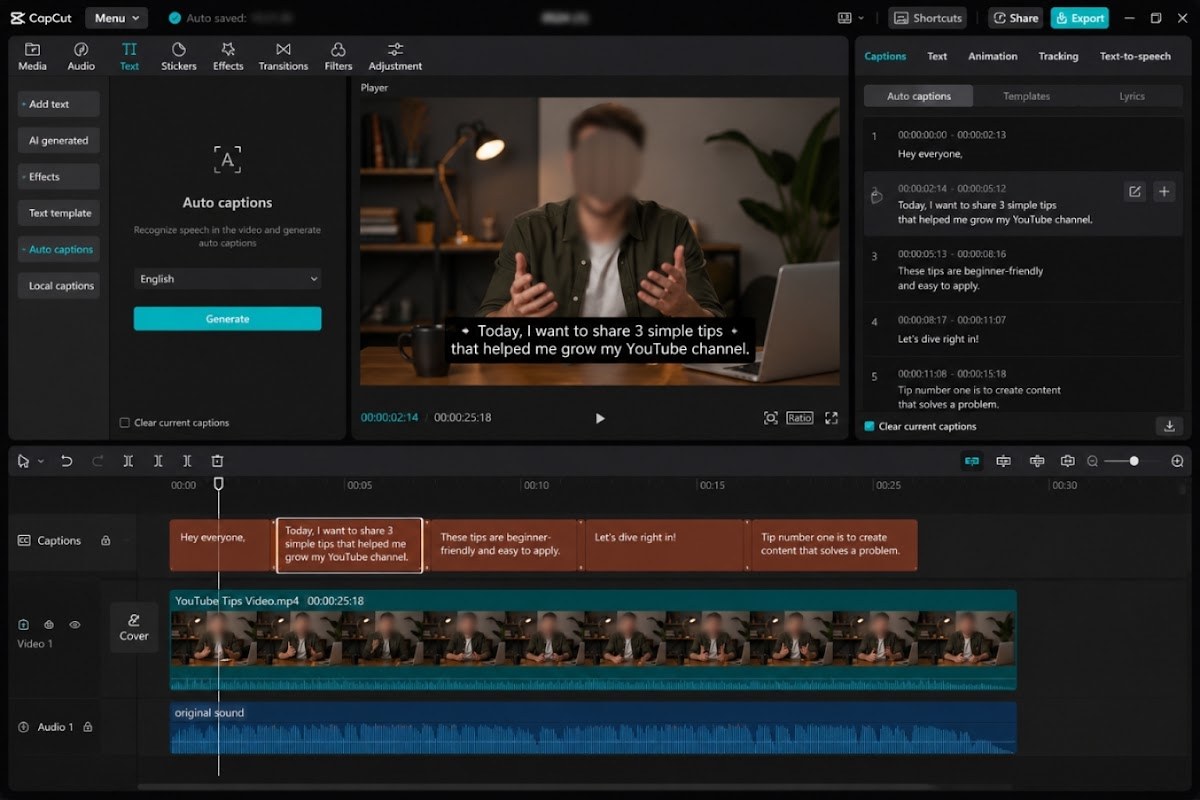Screen dimensions: 1200x800
Task: Zoom out the timeline with the minus icon
Action: [x=1092, y=461]
